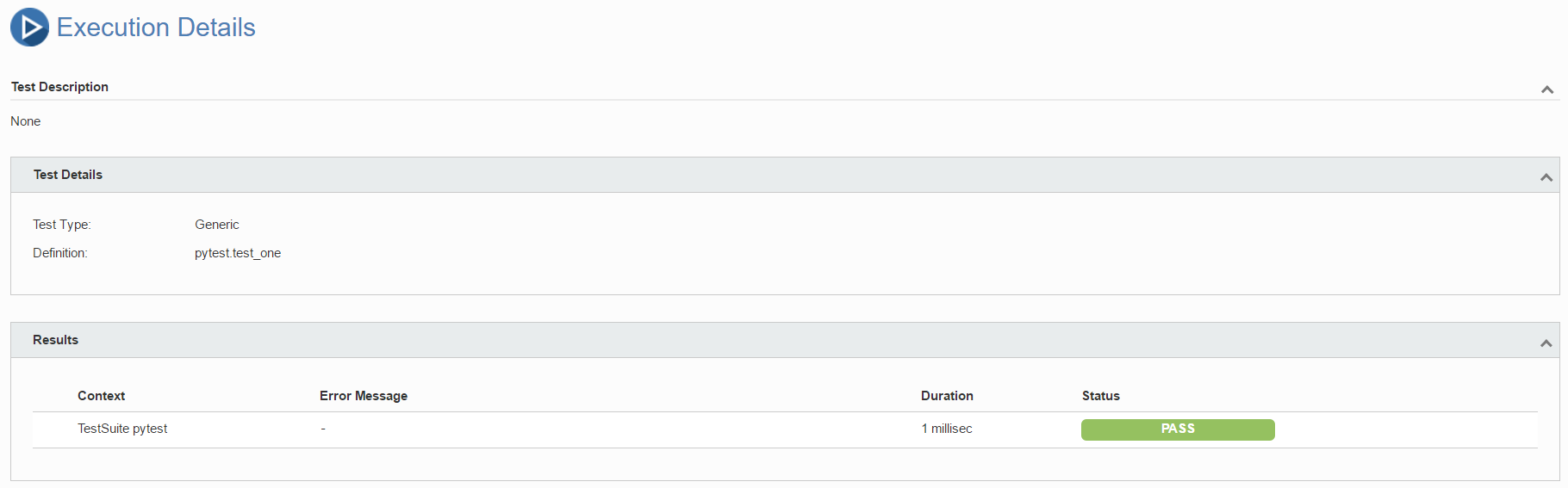The image size is (1568, 488).
Task: Click the Test Type label
Action: (x=62, y=225)
